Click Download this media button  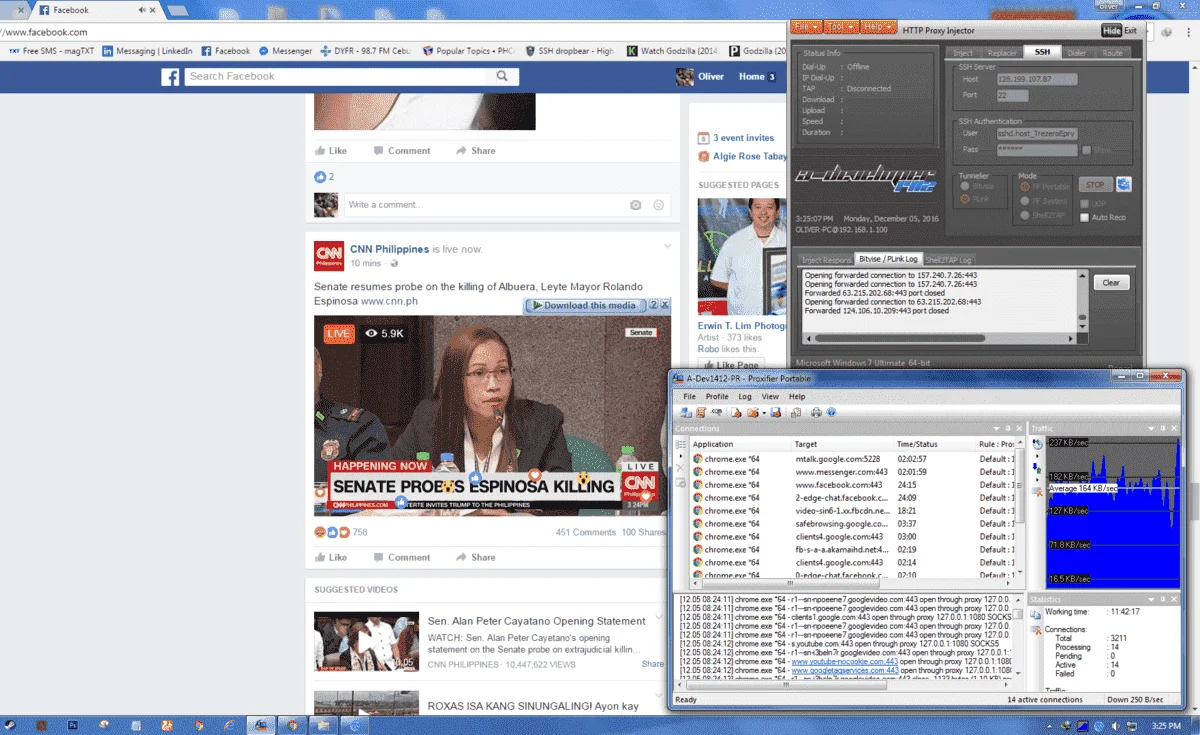click(x=584, y=305)
